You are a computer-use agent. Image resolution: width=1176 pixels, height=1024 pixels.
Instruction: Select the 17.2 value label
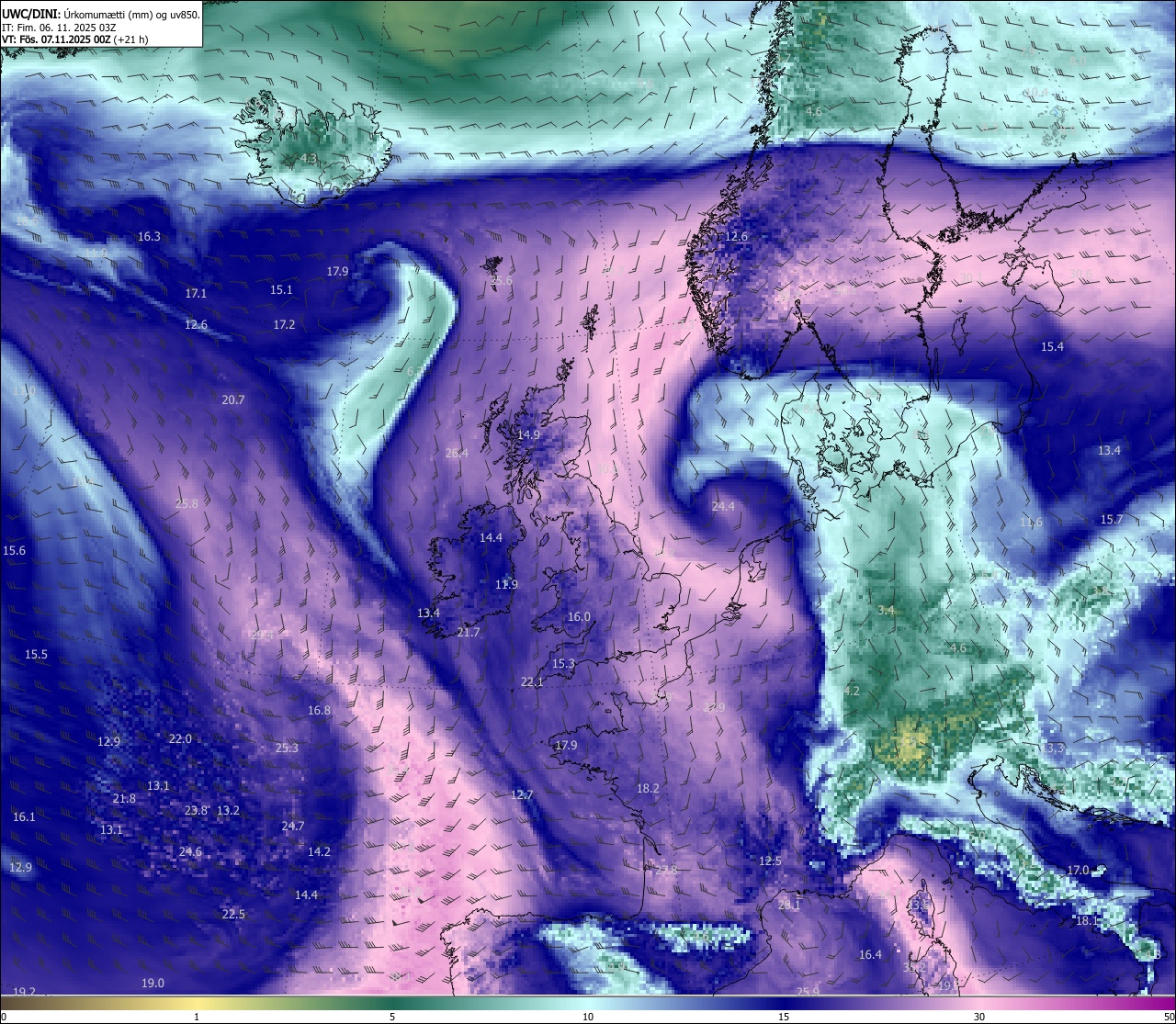click(x=284, y=324)
